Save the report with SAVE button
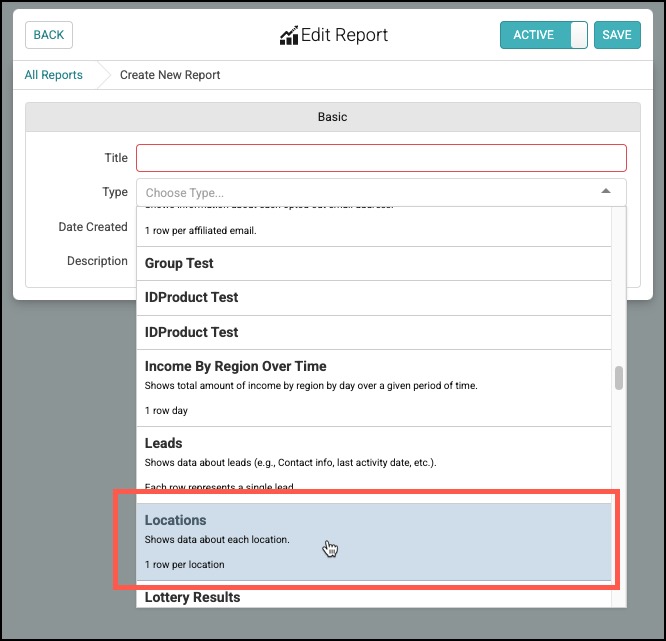Screen dimensions: 666x641 click(x=617, y=35)
